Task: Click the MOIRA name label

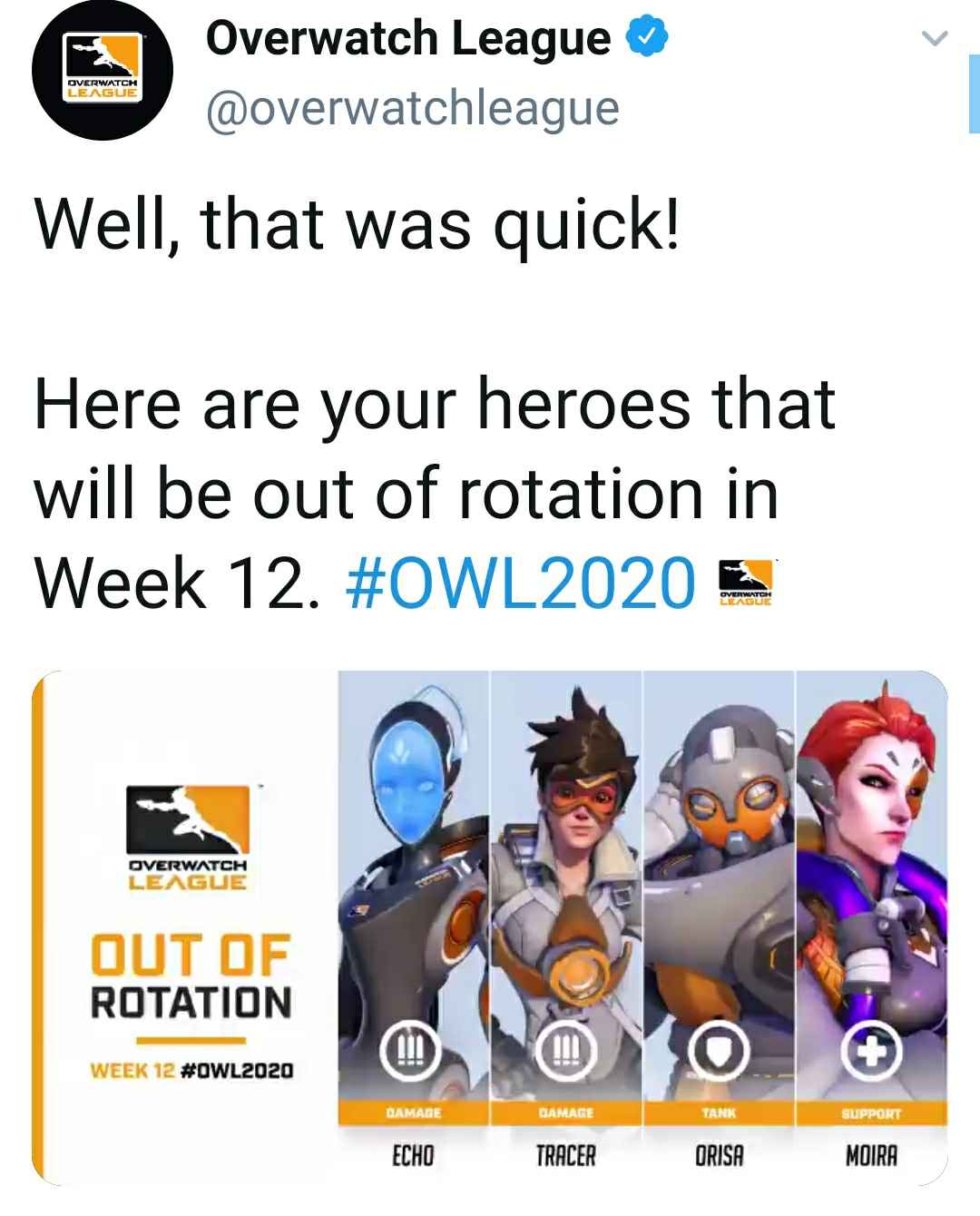Action: pos(871,1156)
